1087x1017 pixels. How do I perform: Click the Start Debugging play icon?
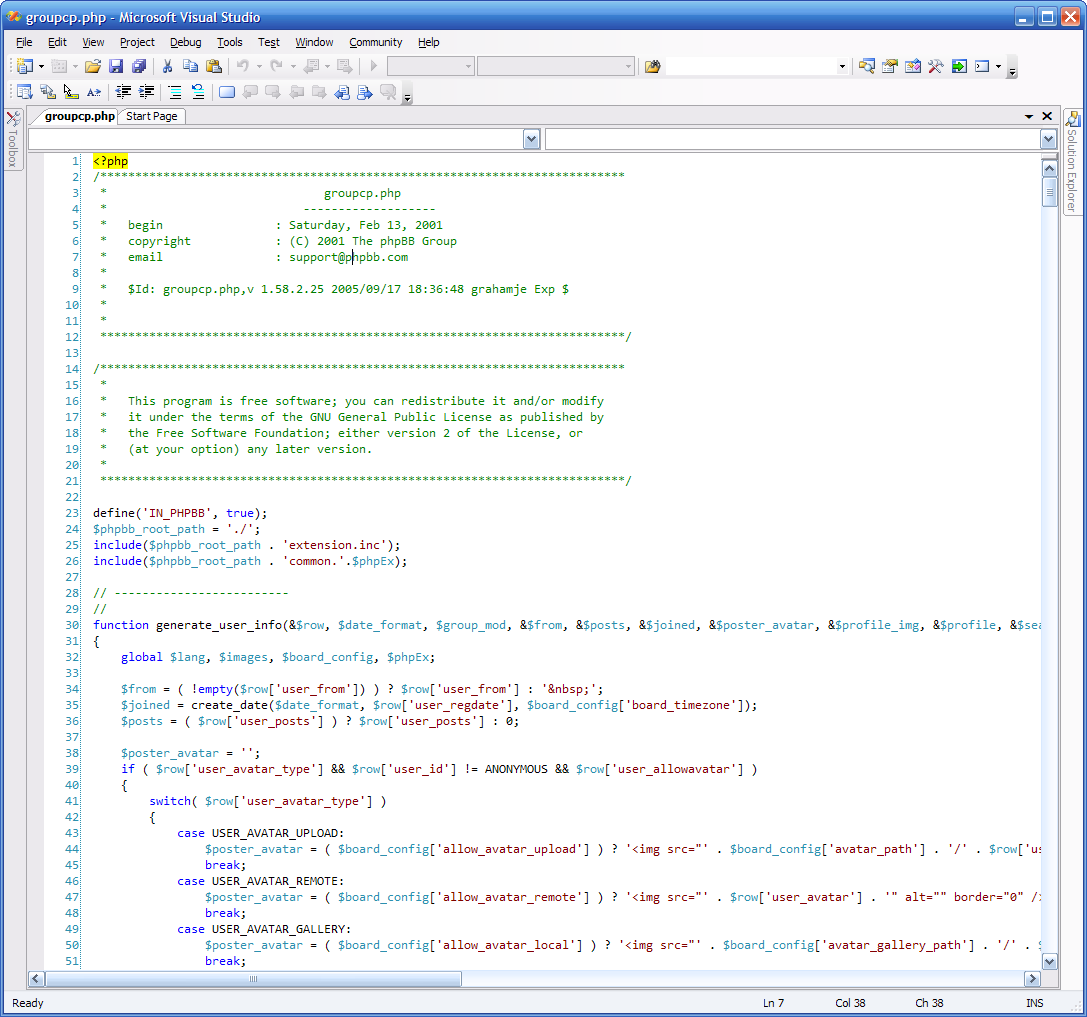tap(374, 67)
